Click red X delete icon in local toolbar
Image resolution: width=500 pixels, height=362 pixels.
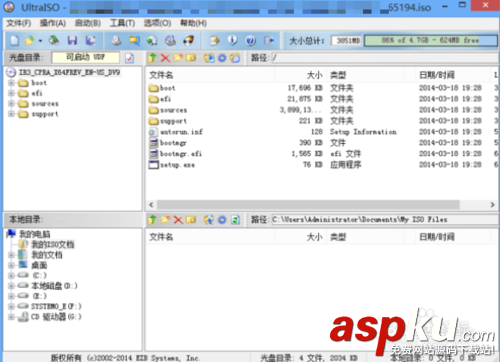coord(178,220)
